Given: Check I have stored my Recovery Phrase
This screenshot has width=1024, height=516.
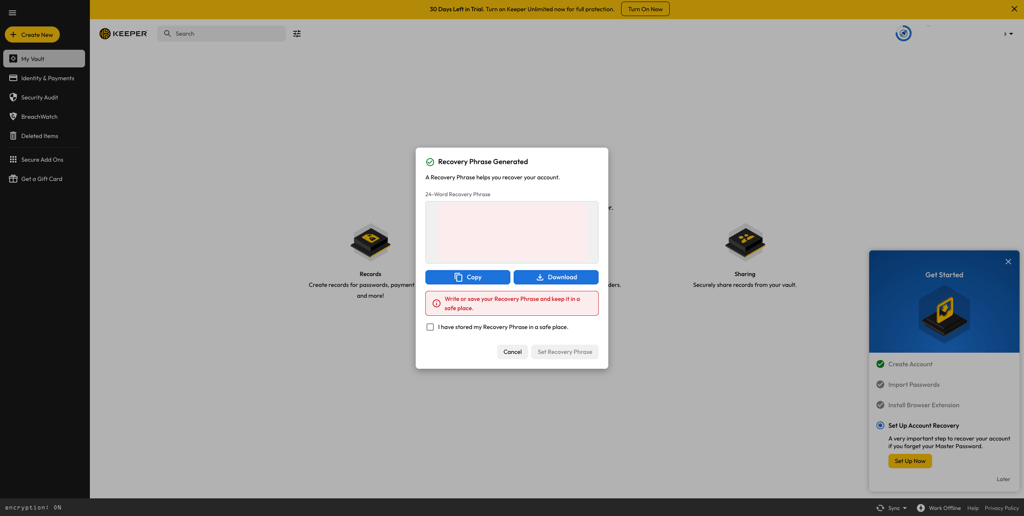Looking at the screenshot, I should (x=430, y=327).
